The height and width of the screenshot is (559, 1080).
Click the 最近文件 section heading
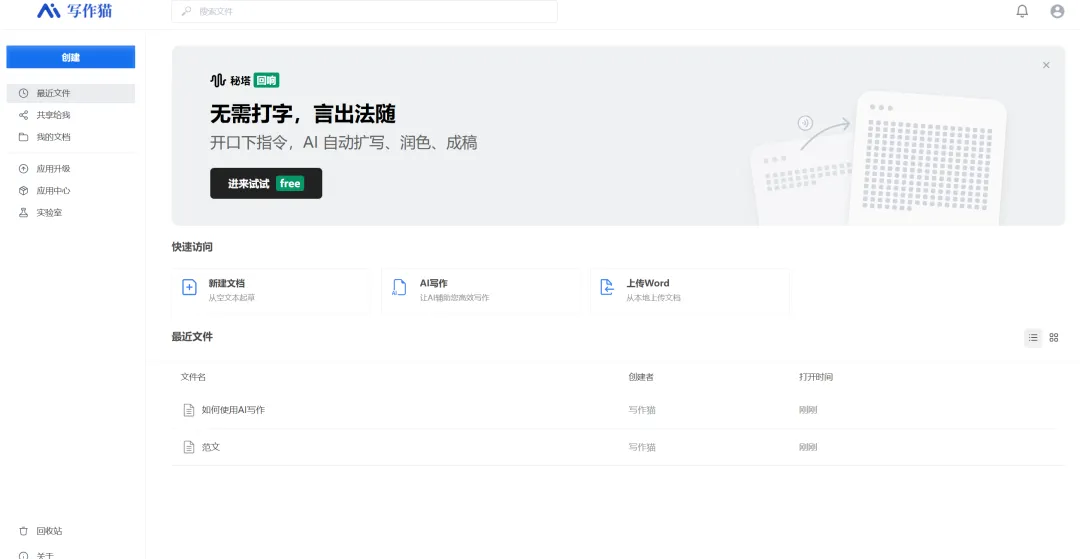tap(192, 337)
